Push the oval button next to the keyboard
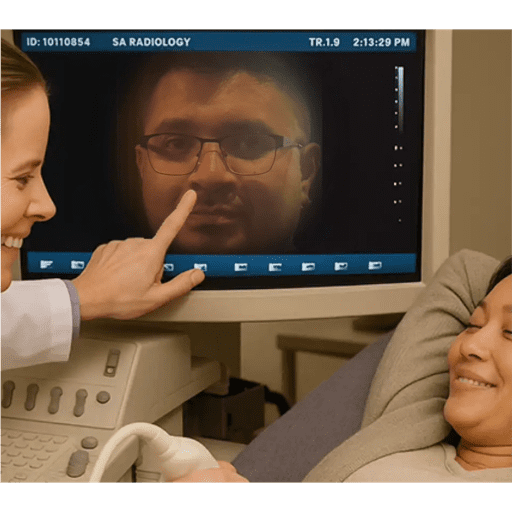 point(77,464)
